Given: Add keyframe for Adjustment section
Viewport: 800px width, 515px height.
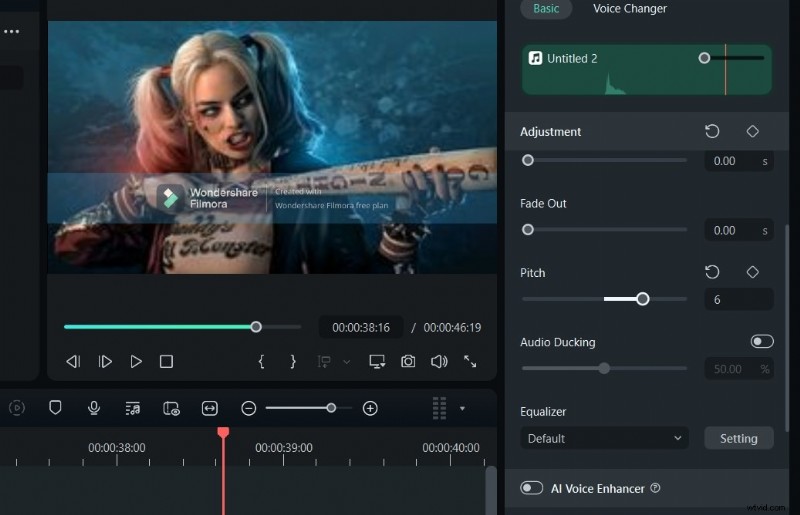Looking at the screenshot, I should [753, 131].
